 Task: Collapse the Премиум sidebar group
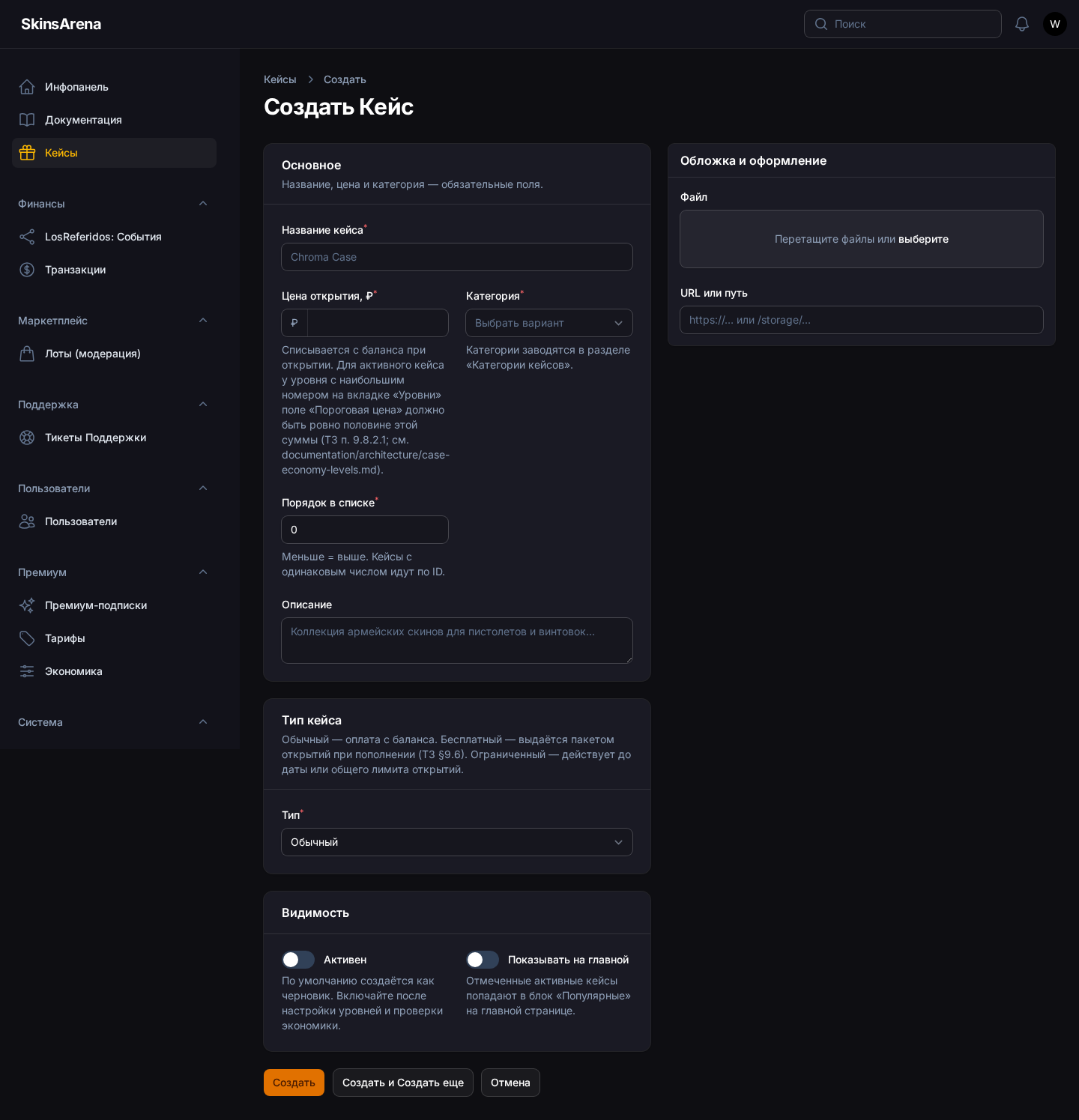coord(203,572)
